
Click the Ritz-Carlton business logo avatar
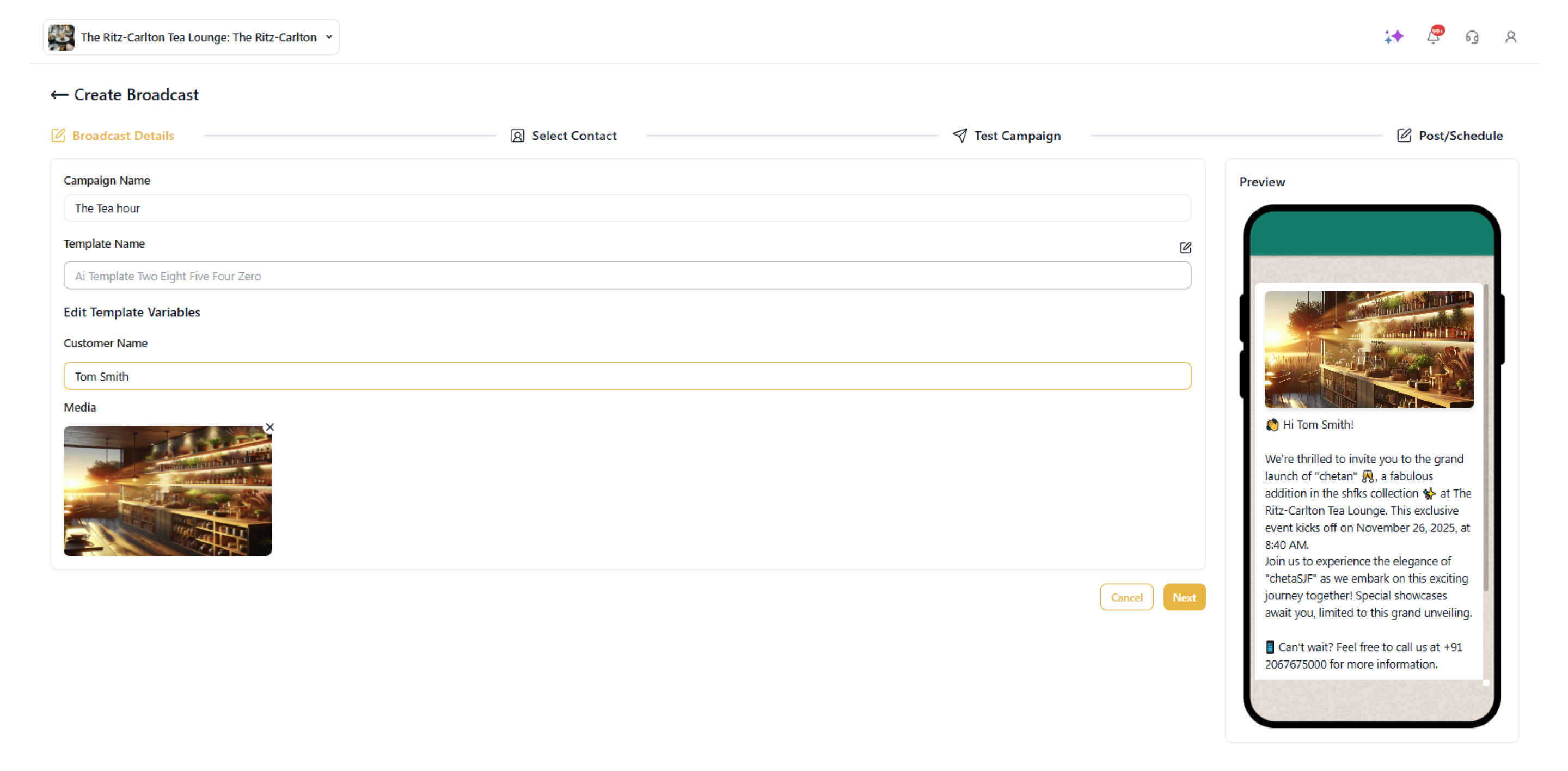coord(62,37)
